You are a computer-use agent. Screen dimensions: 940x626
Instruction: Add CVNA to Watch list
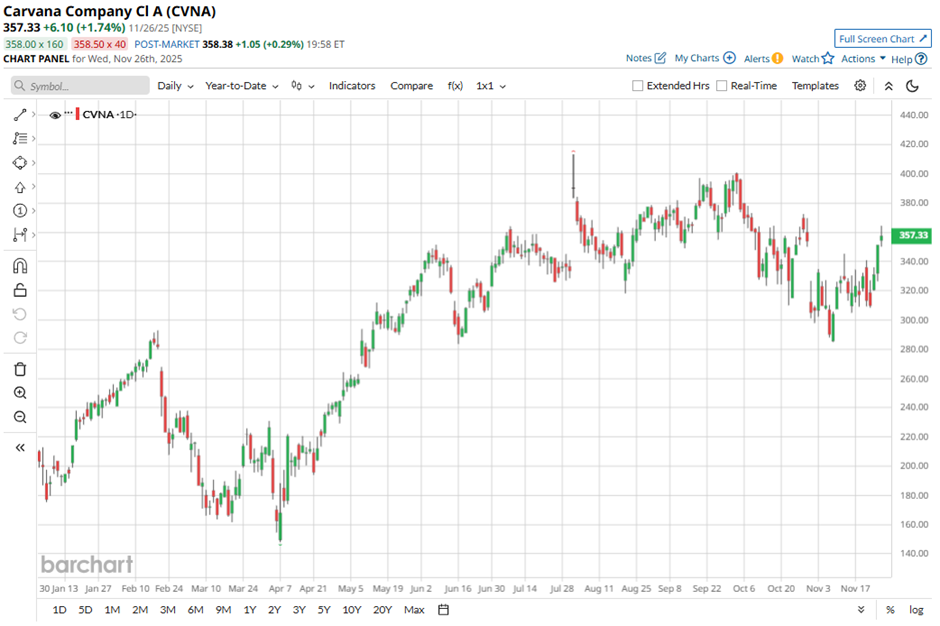click(813, 58)
